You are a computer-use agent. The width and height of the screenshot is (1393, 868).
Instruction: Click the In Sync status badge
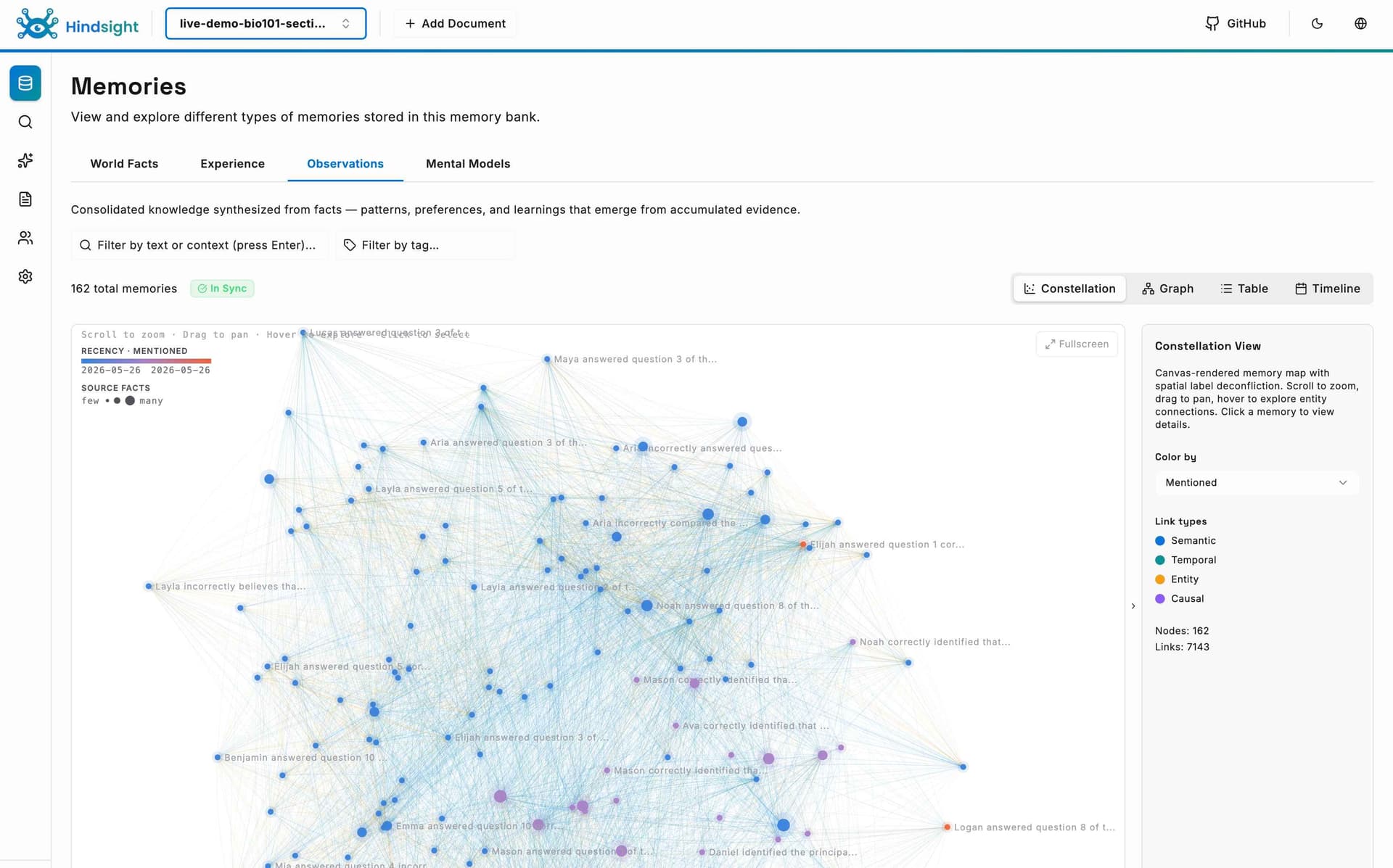(x=222, y=289)
